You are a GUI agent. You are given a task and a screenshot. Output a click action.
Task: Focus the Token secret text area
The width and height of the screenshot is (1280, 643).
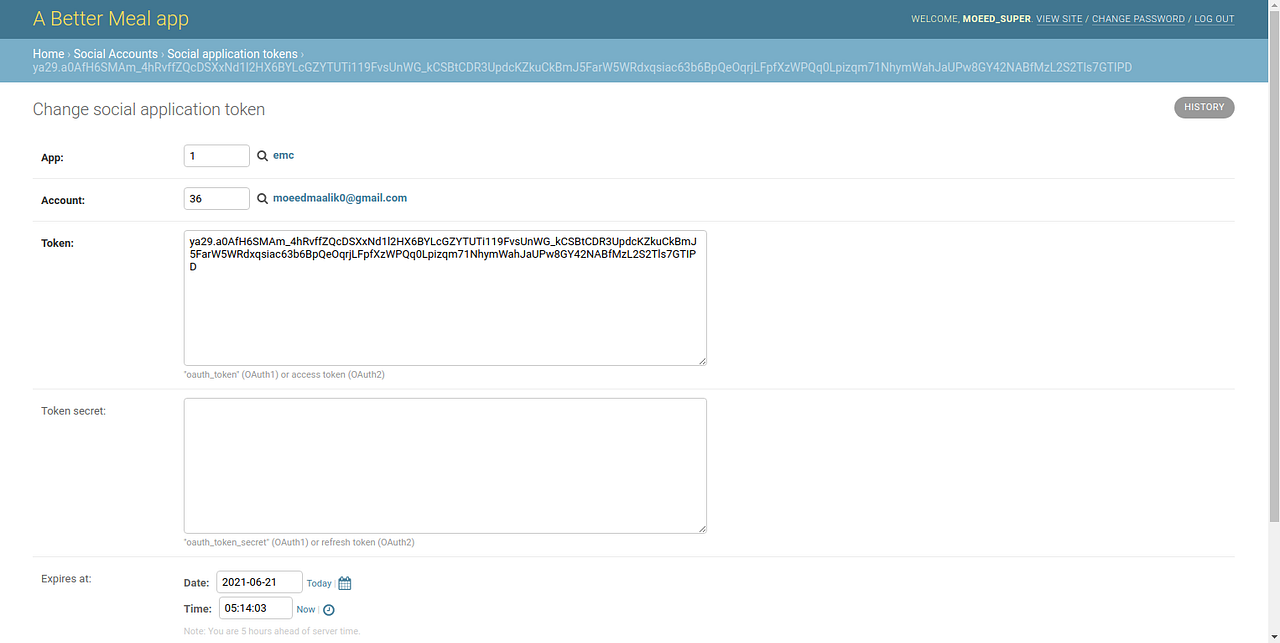[444, 465]
